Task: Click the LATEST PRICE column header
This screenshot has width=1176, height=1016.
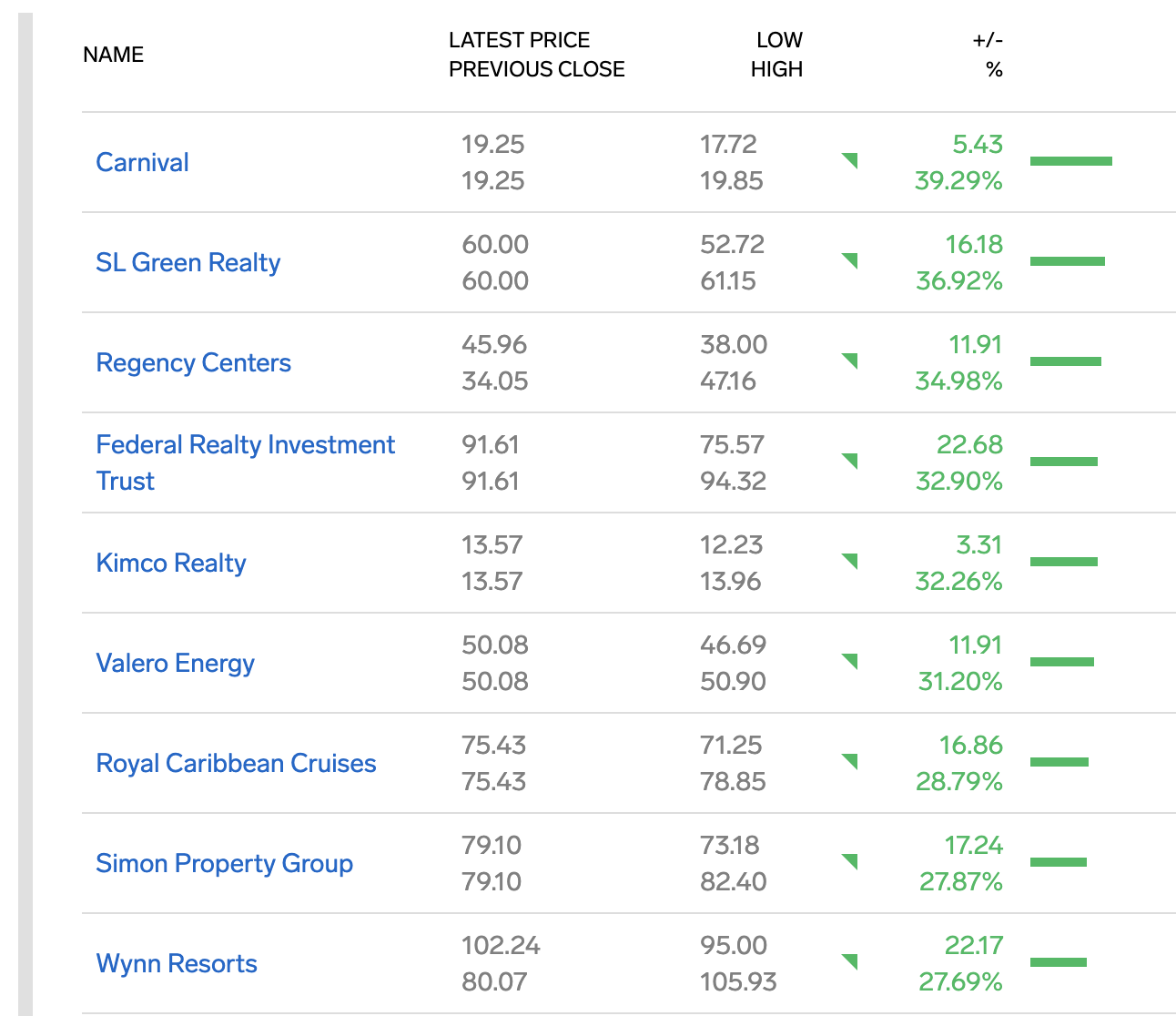Action: pos(519,40)
